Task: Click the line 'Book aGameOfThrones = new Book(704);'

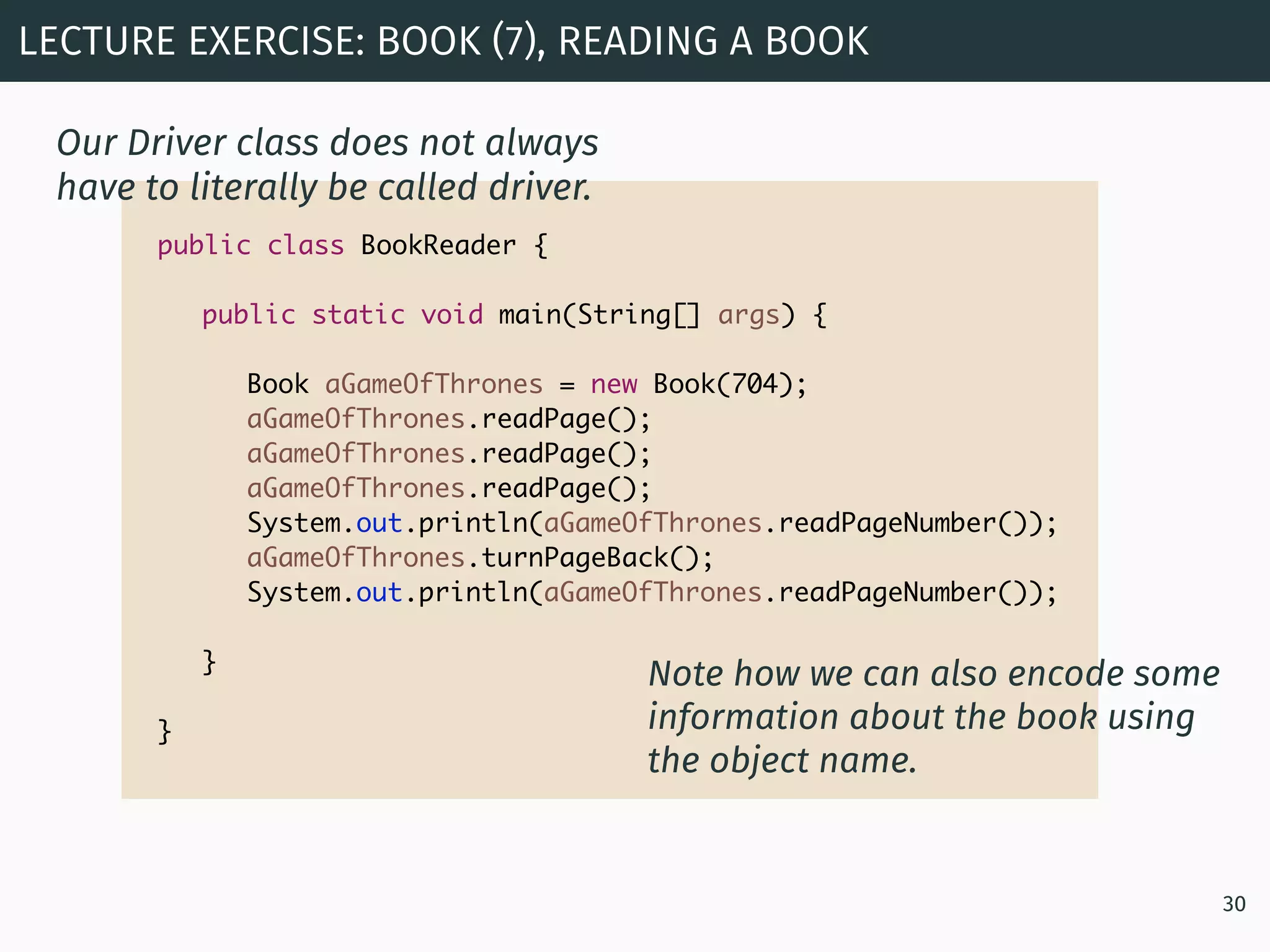Action: (527, 384)
